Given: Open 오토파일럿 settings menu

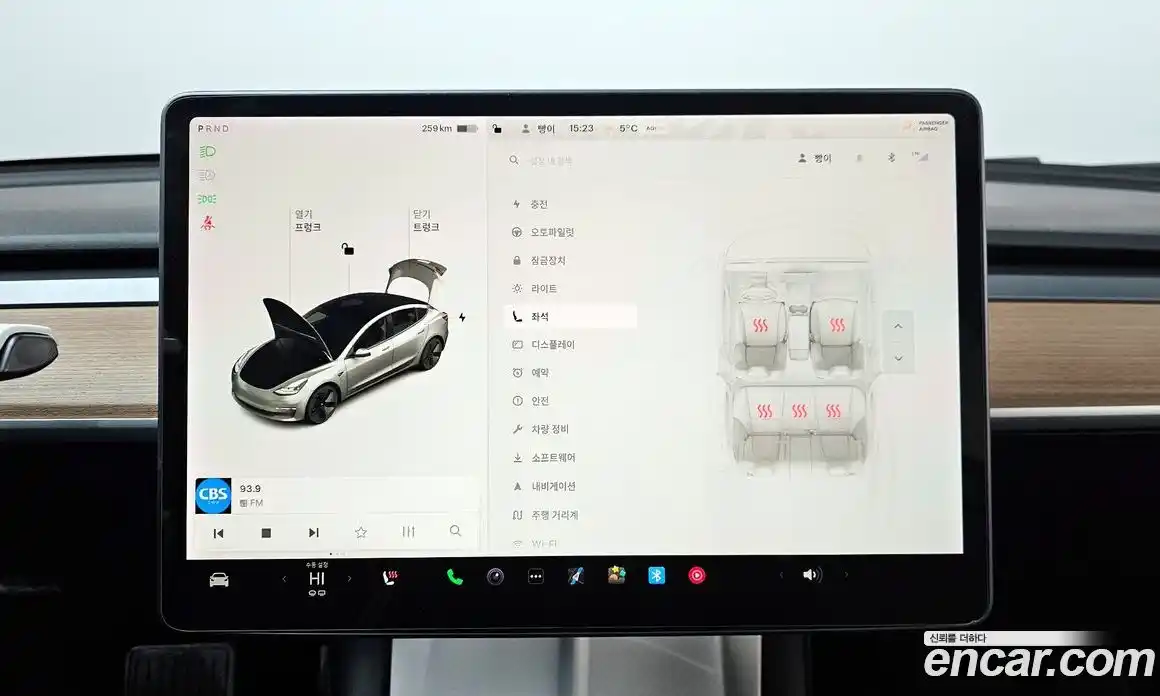Looking at the screenshot, I should [x=552, y=232].
